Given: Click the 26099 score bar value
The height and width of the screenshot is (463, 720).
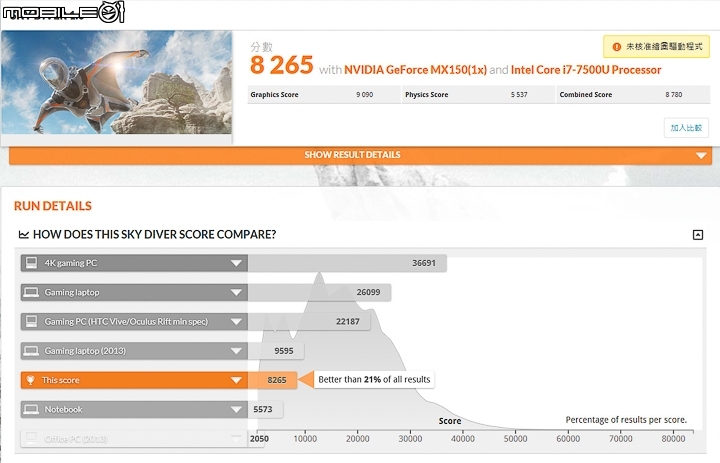Looking at the screenshot, I should pyautogui.click(x=368, y=293).
